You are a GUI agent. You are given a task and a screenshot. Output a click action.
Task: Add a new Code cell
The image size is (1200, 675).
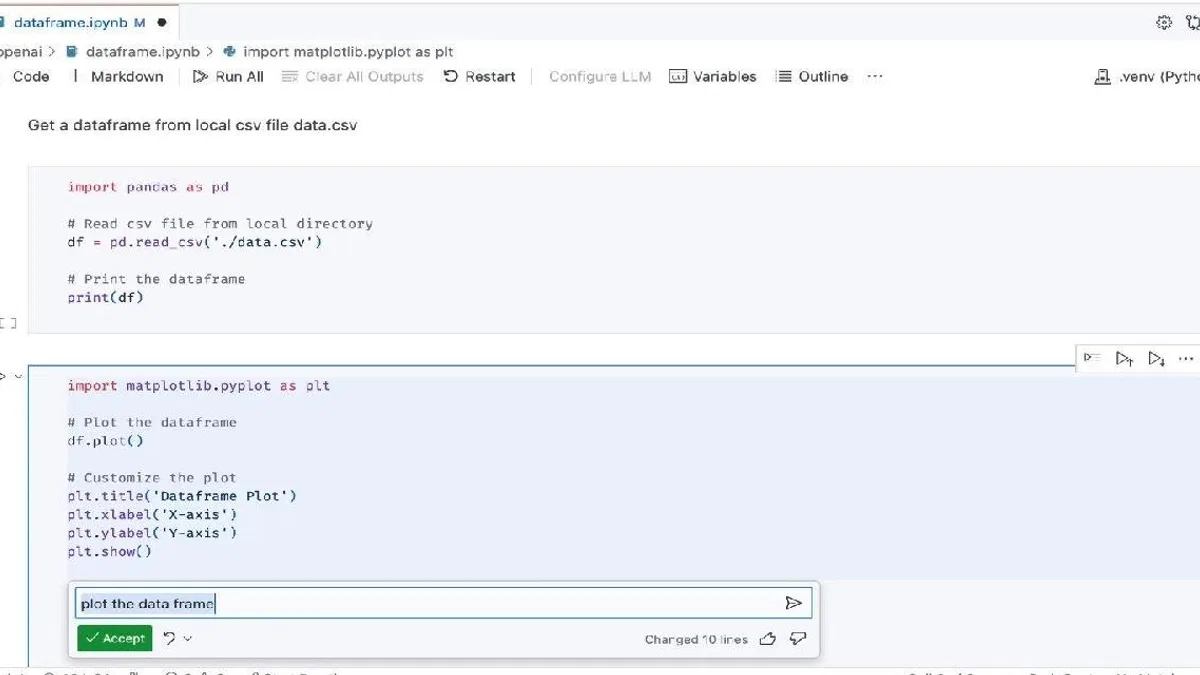[x=30, y=76]
